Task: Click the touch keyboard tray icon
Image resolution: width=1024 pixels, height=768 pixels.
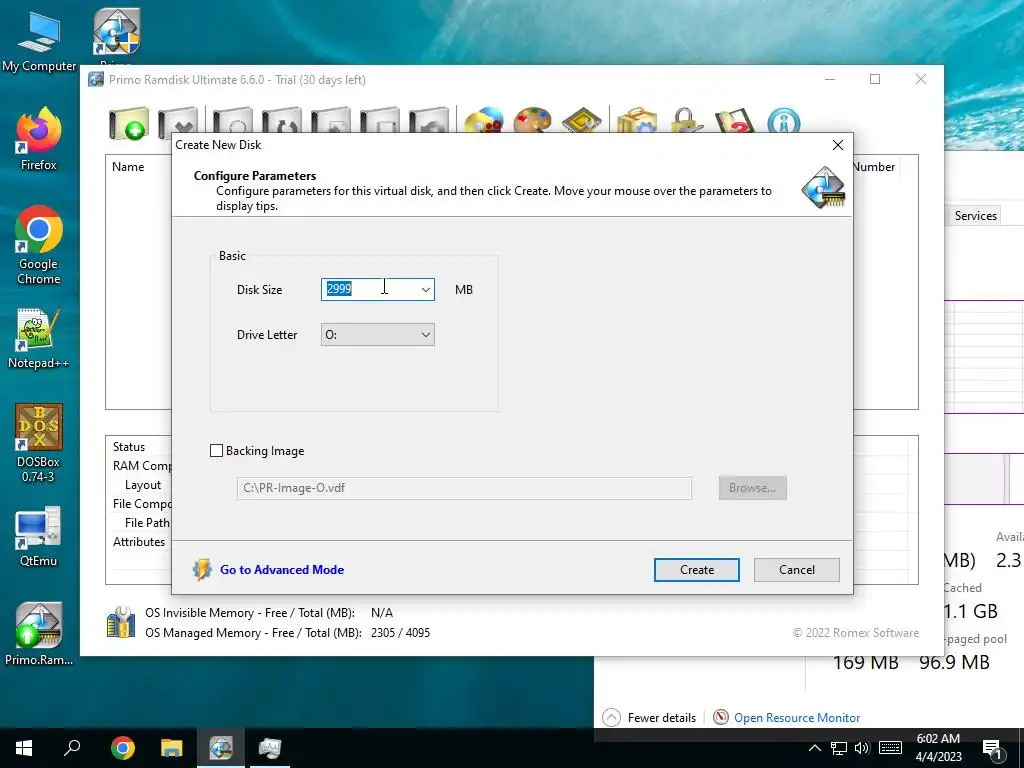Action: click(890, 748)
